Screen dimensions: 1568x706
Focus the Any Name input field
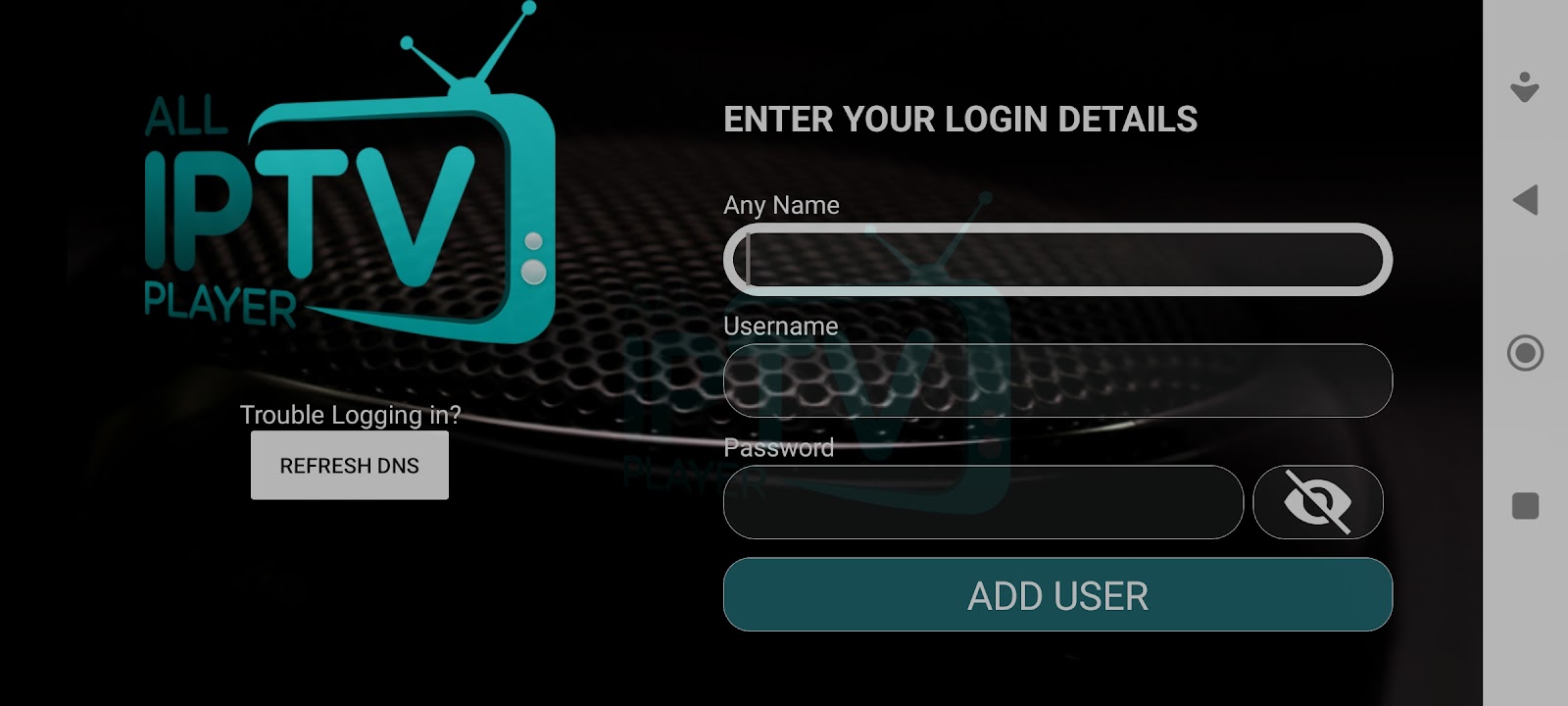pos(1057,260)
